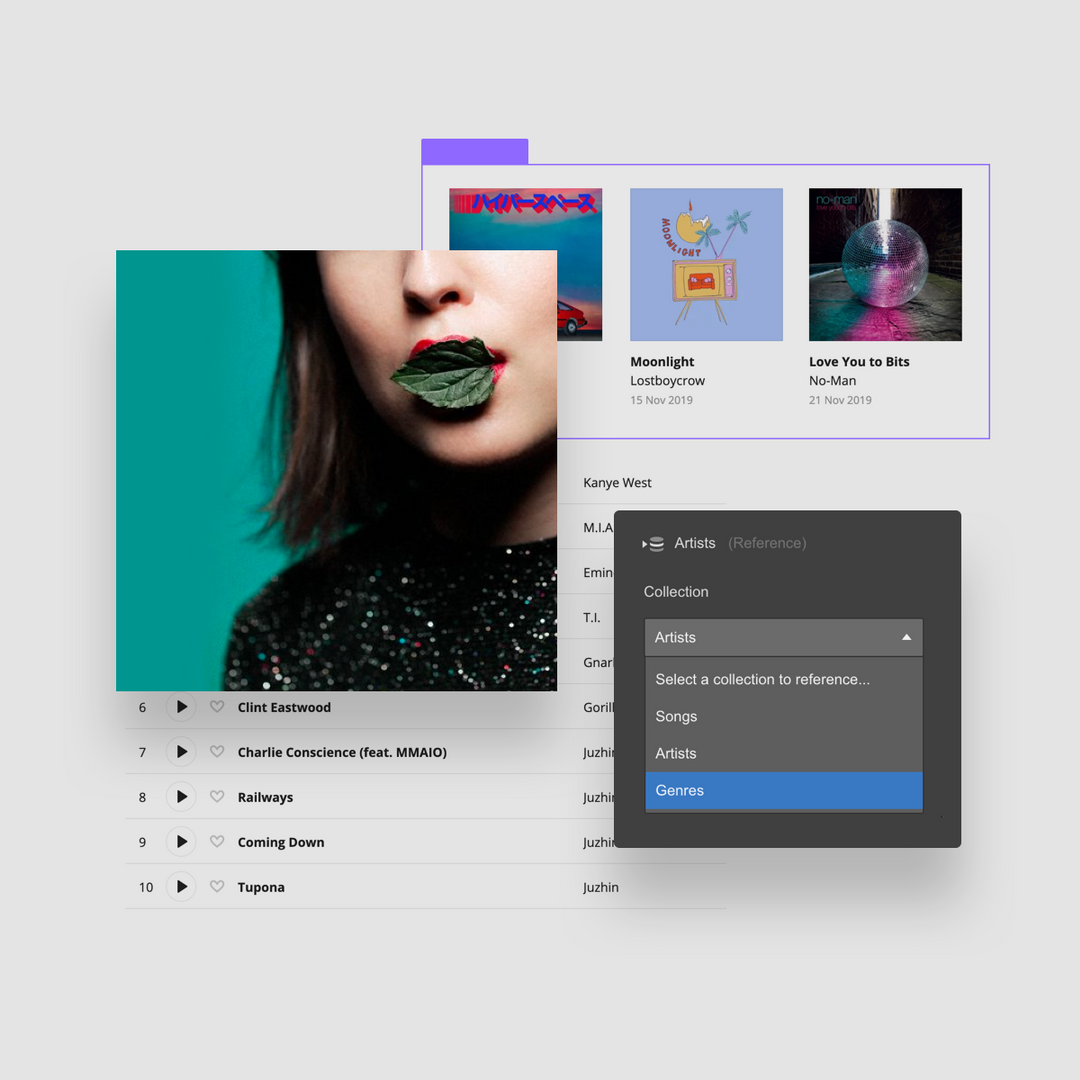Favorite the track "Clint Eastwood"
The image size is (1080, 1080).
(217, 707)
